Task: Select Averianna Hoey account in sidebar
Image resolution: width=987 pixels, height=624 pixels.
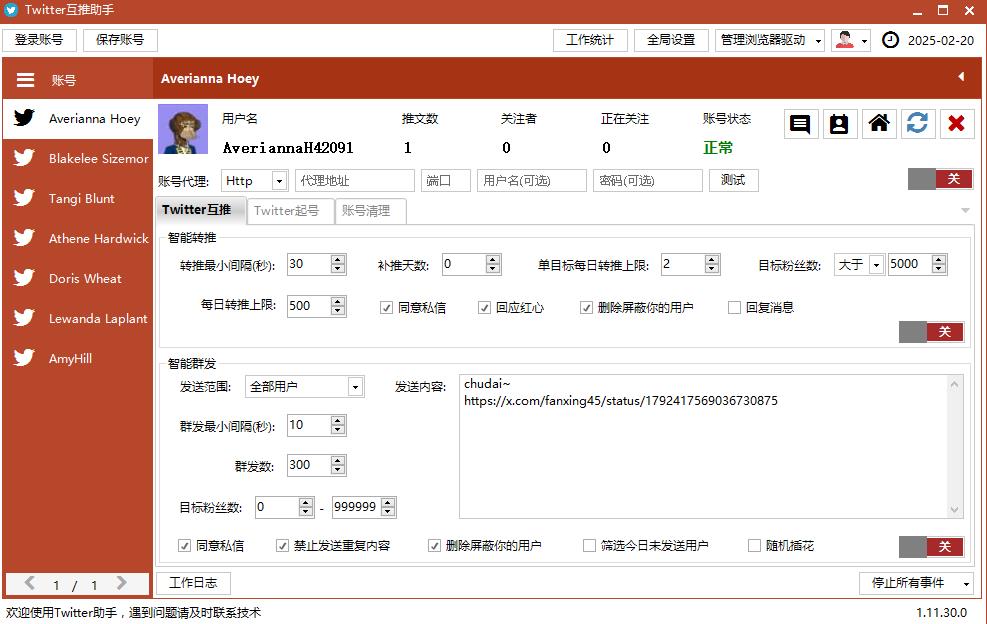Action: pos(78,118)
